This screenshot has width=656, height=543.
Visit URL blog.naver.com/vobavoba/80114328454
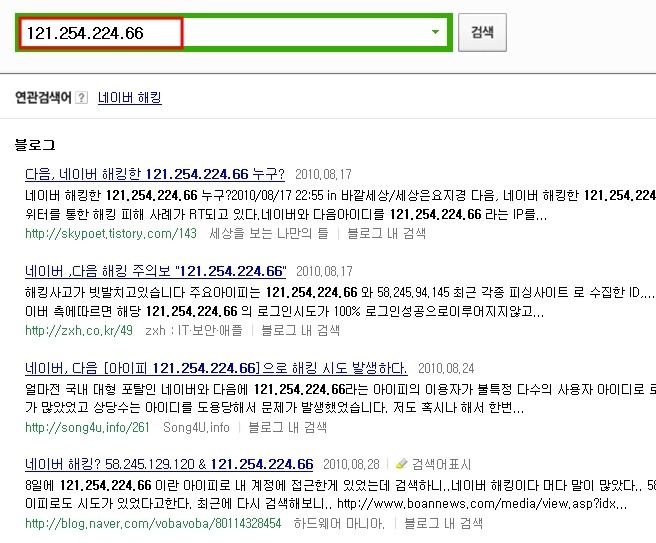[x=153, y=523]
